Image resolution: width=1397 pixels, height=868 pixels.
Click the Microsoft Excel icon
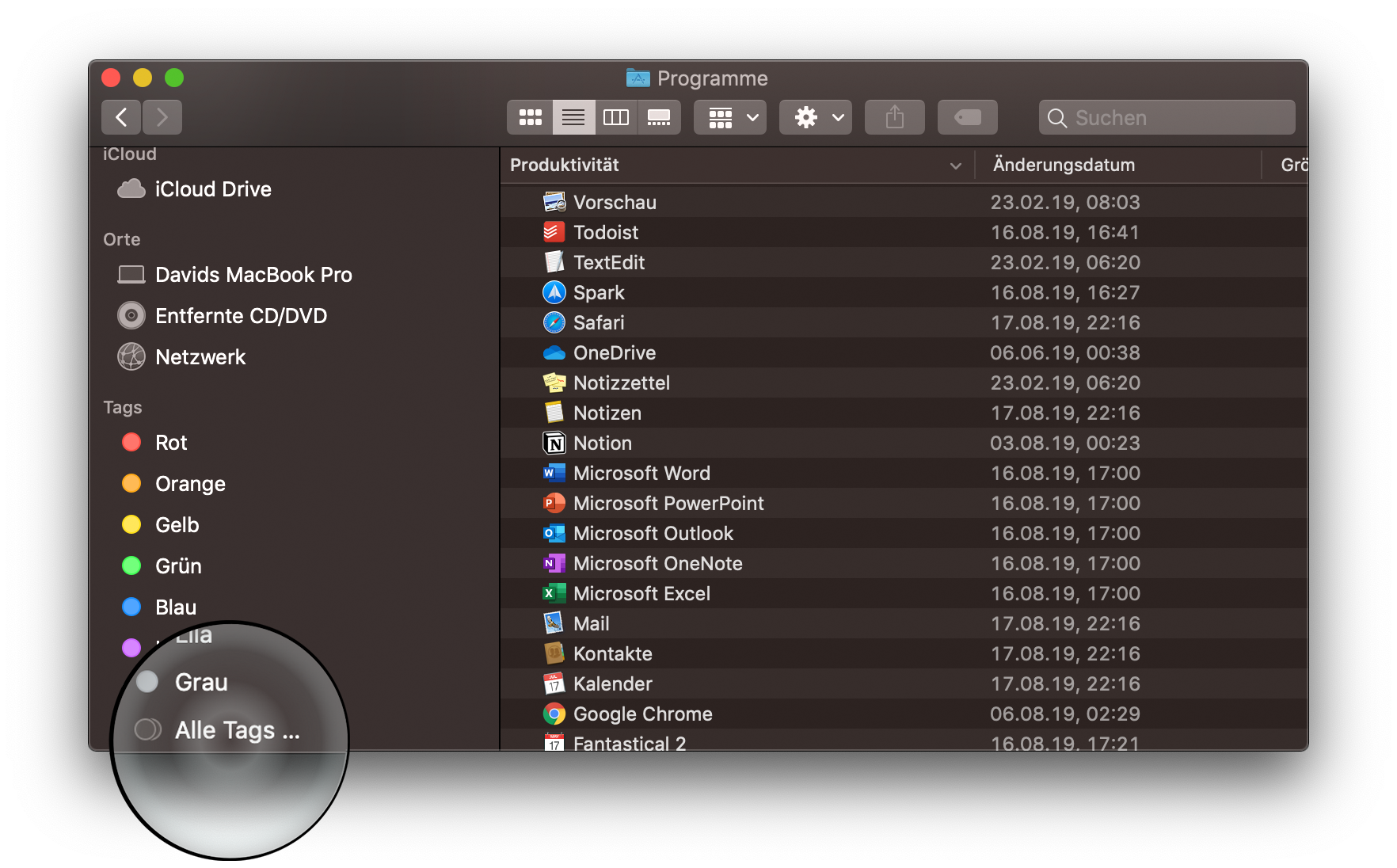tap(554, 593)
